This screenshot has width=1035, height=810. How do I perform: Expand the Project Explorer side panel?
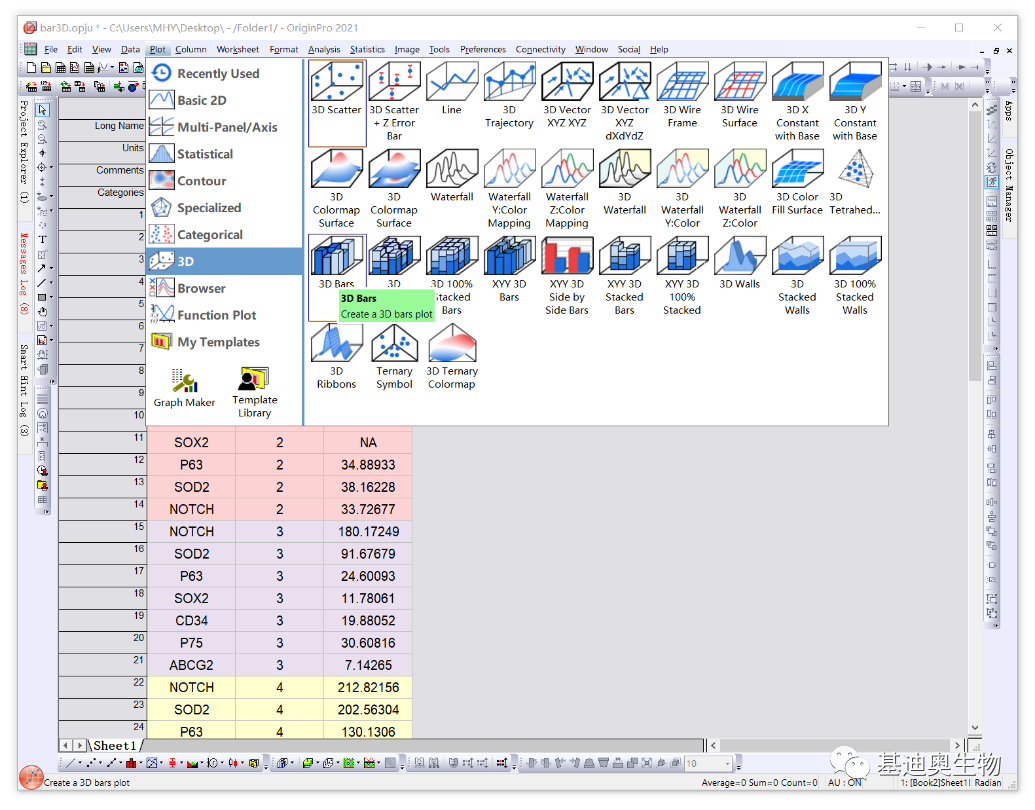pyautogui.click(x=24, y=150)
